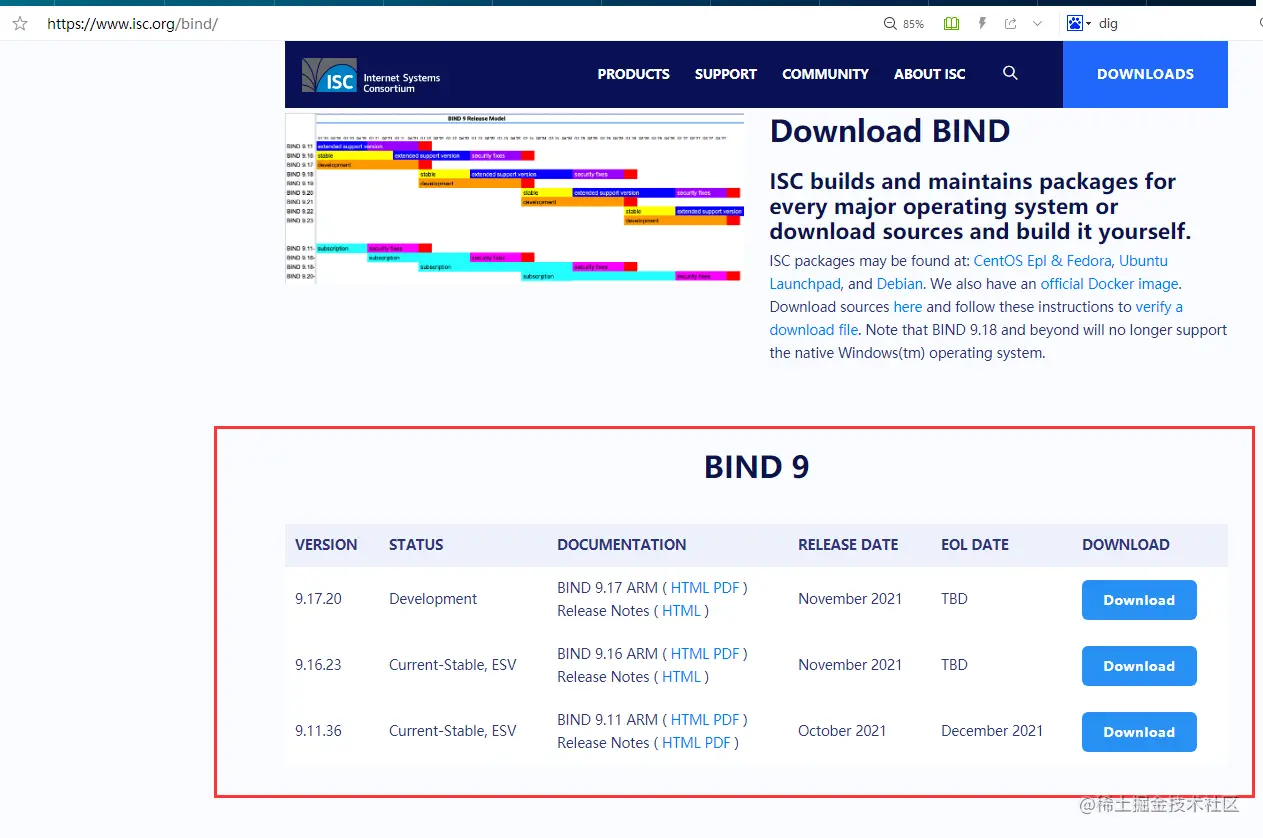The height and width of the screenshot is (838, 1263).
Task: Open BIND 9.11 ARM HTML documentation
Action: (690, 720)
